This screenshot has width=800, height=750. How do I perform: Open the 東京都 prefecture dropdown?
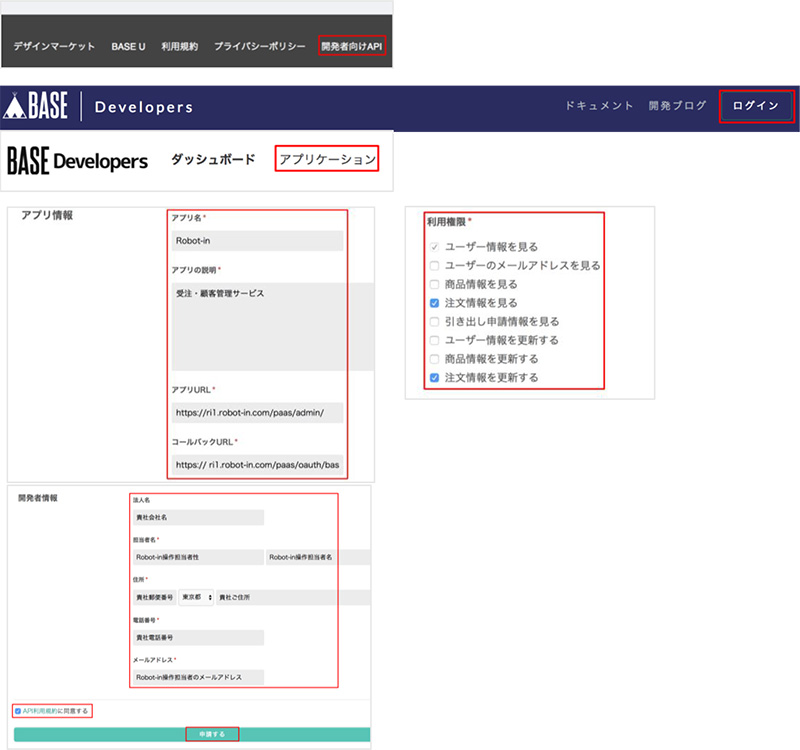pos(196,597)
